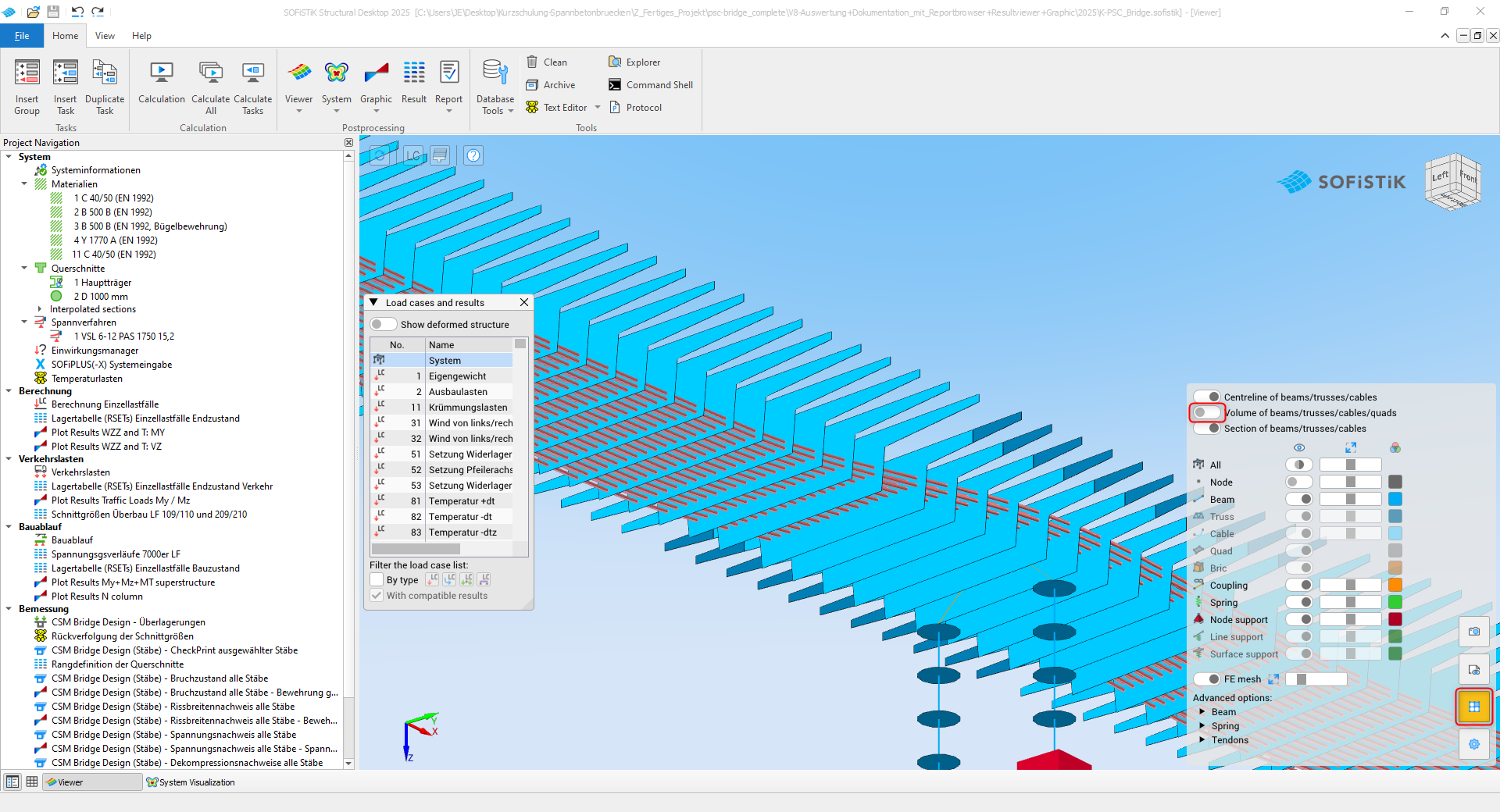Click the Insert Group ribbon icon
The width and height of the screenshot is (1500, 812).
27,87
